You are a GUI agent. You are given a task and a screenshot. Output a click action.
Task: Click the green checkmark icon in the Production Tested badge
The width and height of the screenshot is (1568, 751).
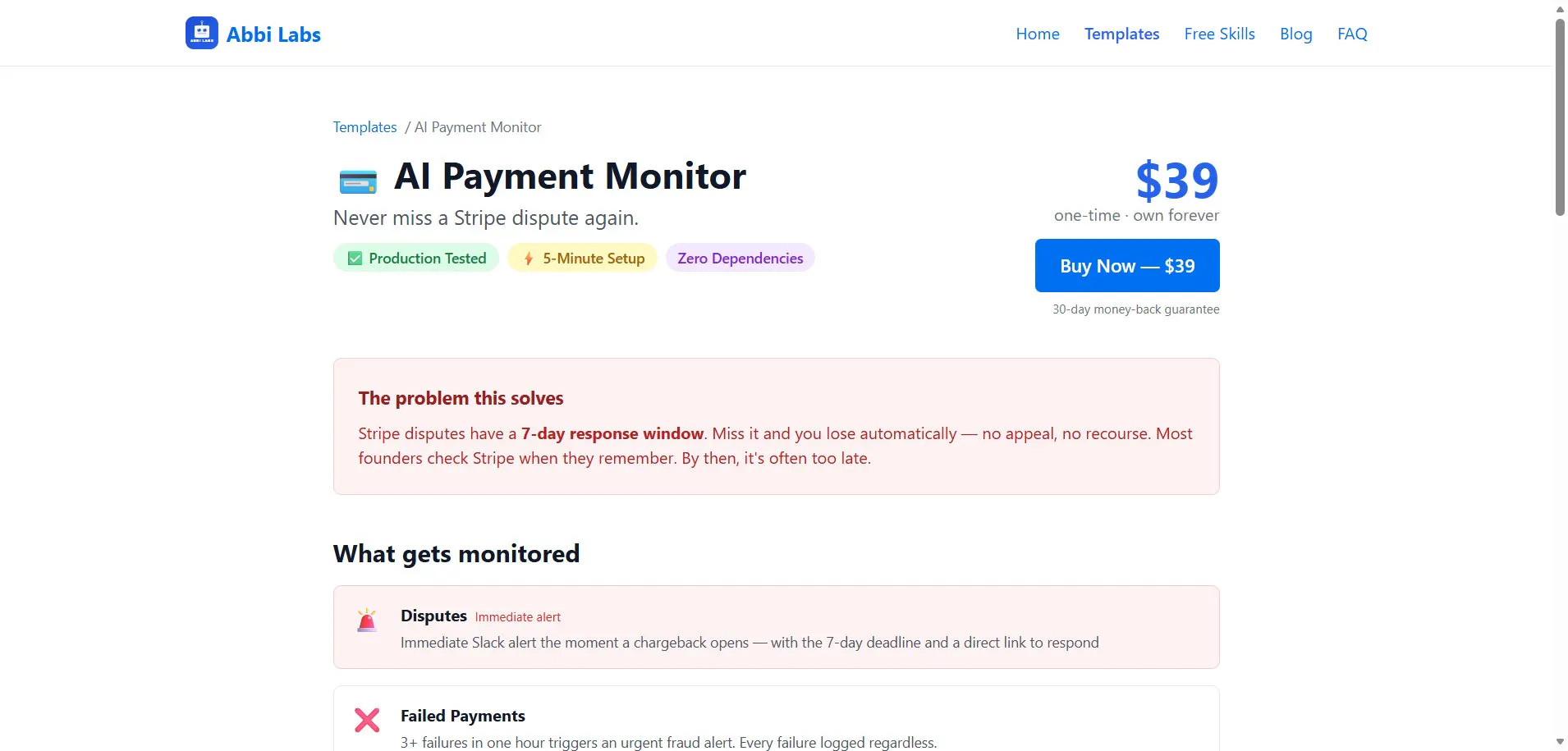click(x=355, y=259)
